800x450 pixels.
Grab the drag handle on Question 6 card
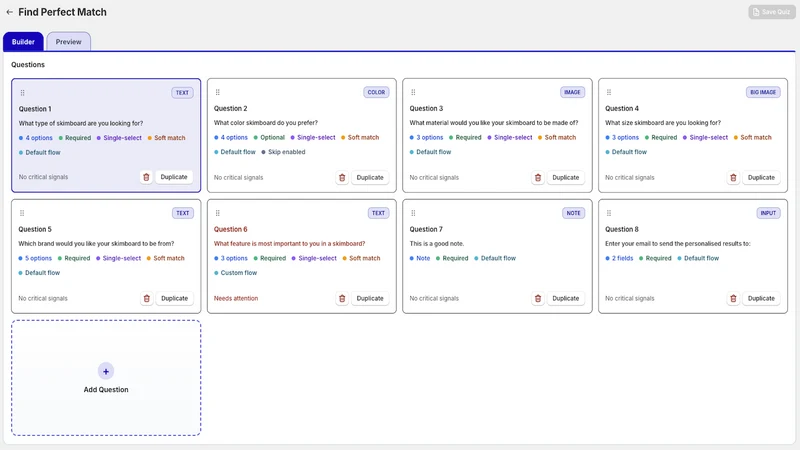pyautogui.click(x=218, y=213)
